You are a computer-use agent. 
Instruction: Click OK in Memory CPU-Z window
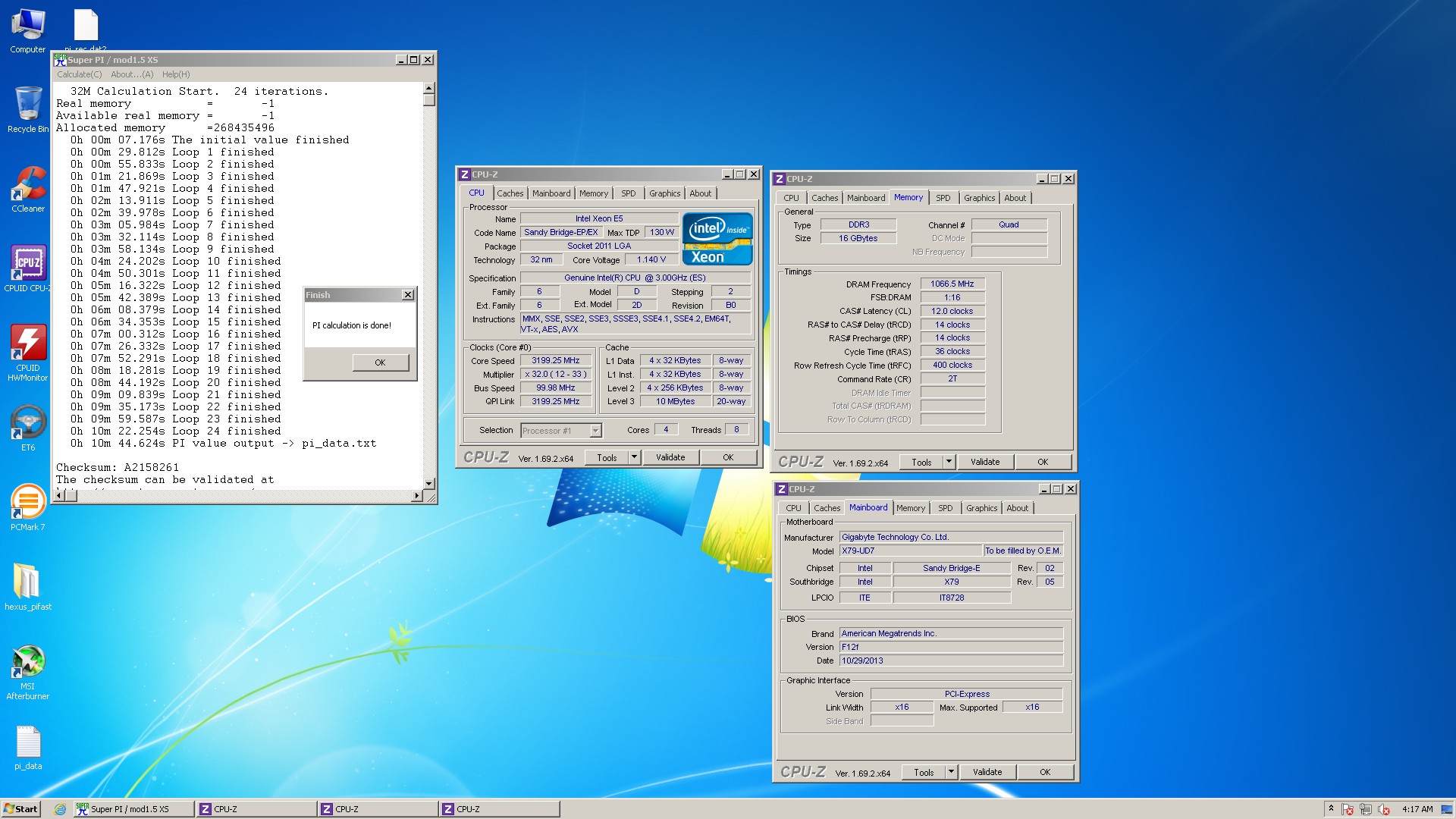coord(1043,462)
